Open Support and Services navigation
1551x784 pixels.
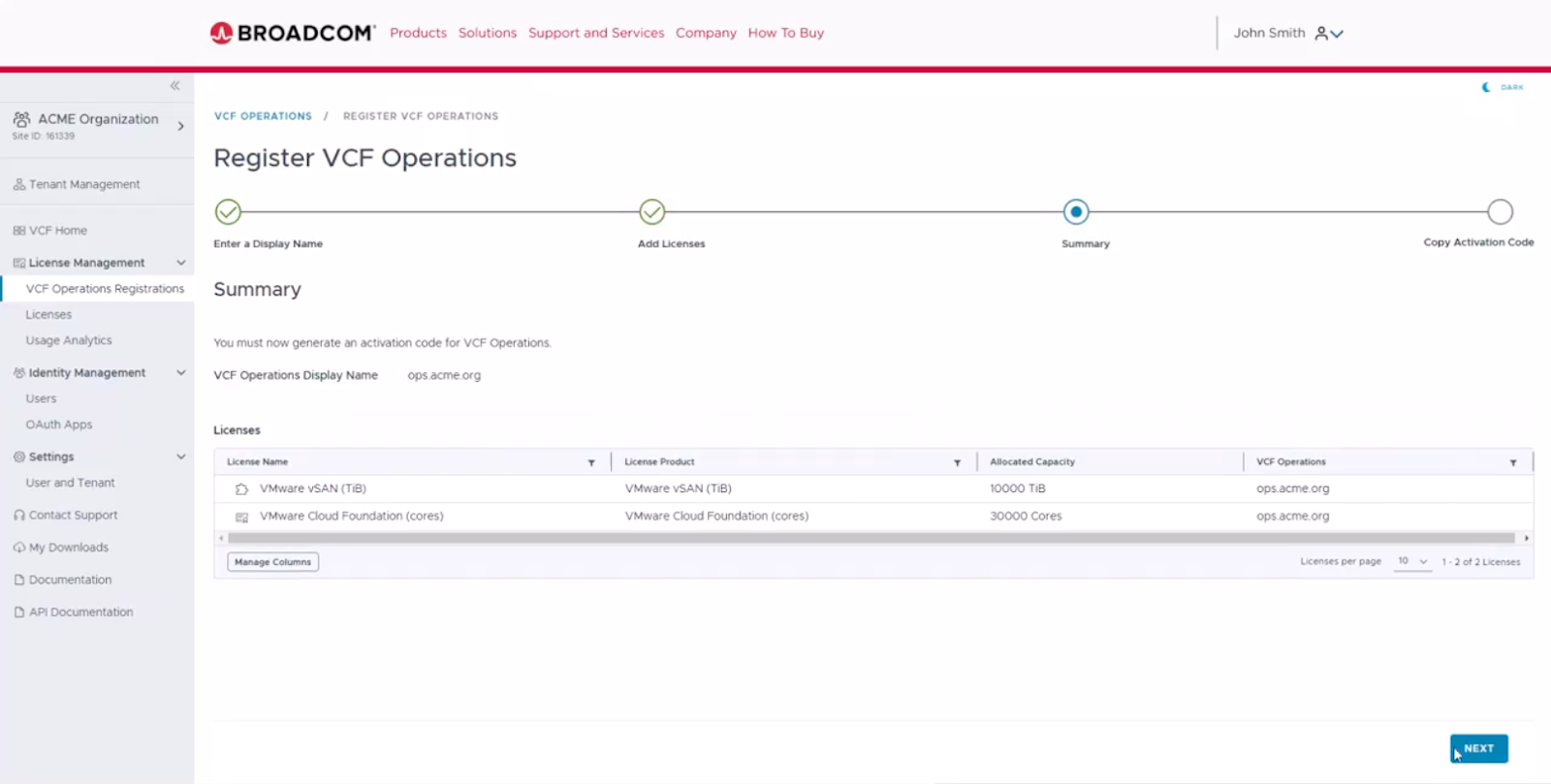pyautogui.click(x=596, y=33)
